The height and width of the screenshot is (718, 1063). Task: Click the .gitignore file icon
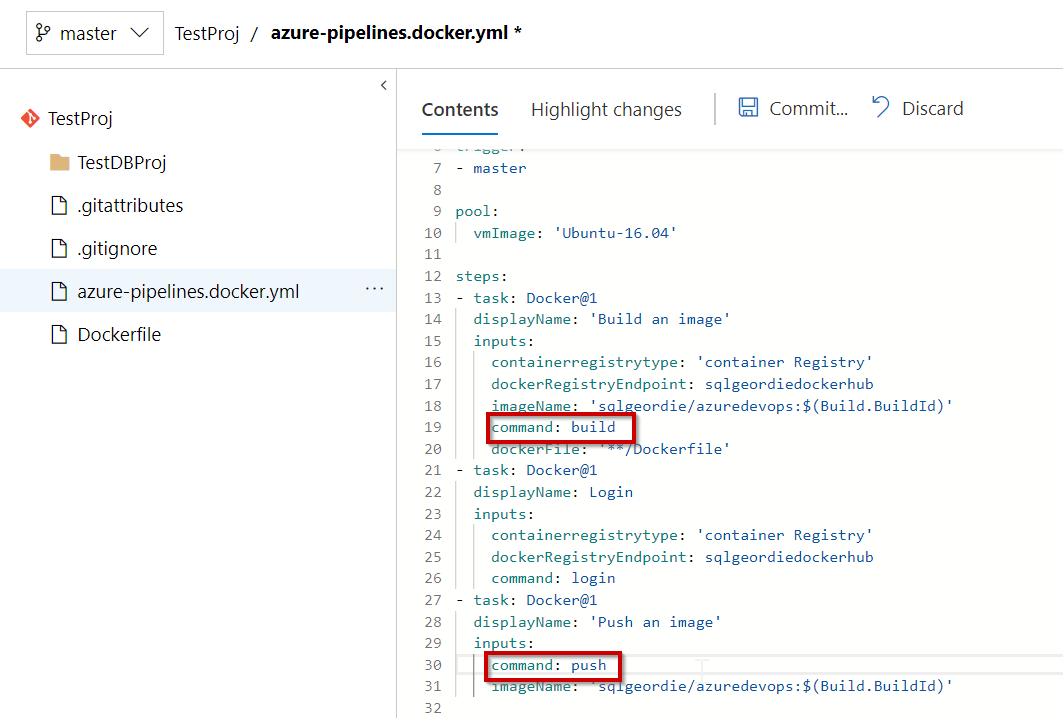60,249
